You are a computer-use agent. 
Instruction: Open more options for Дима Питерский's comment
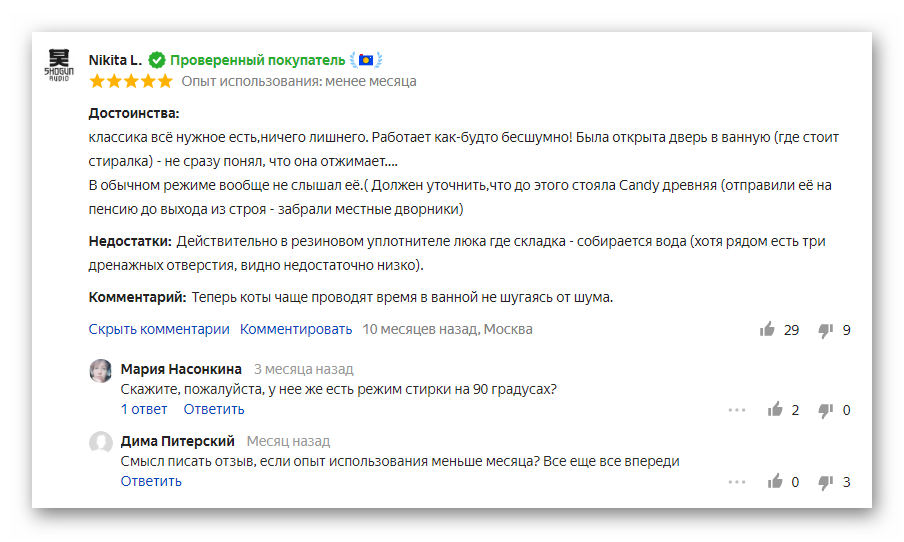point(737,482)
